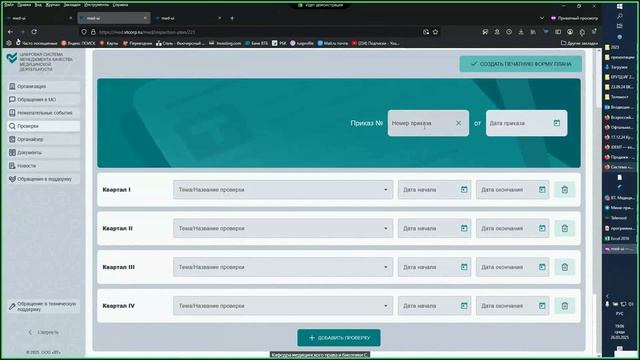Open Обращение в техническую поддержку link
The image size is (640, 360).
click(x=44, y=307)
